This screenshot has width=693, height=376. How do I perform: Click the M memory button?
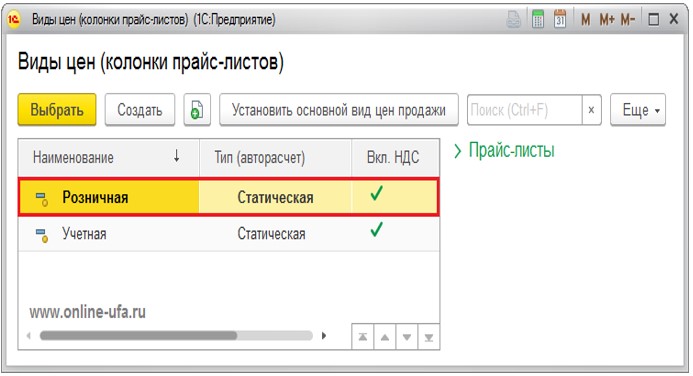coord(586,19)
